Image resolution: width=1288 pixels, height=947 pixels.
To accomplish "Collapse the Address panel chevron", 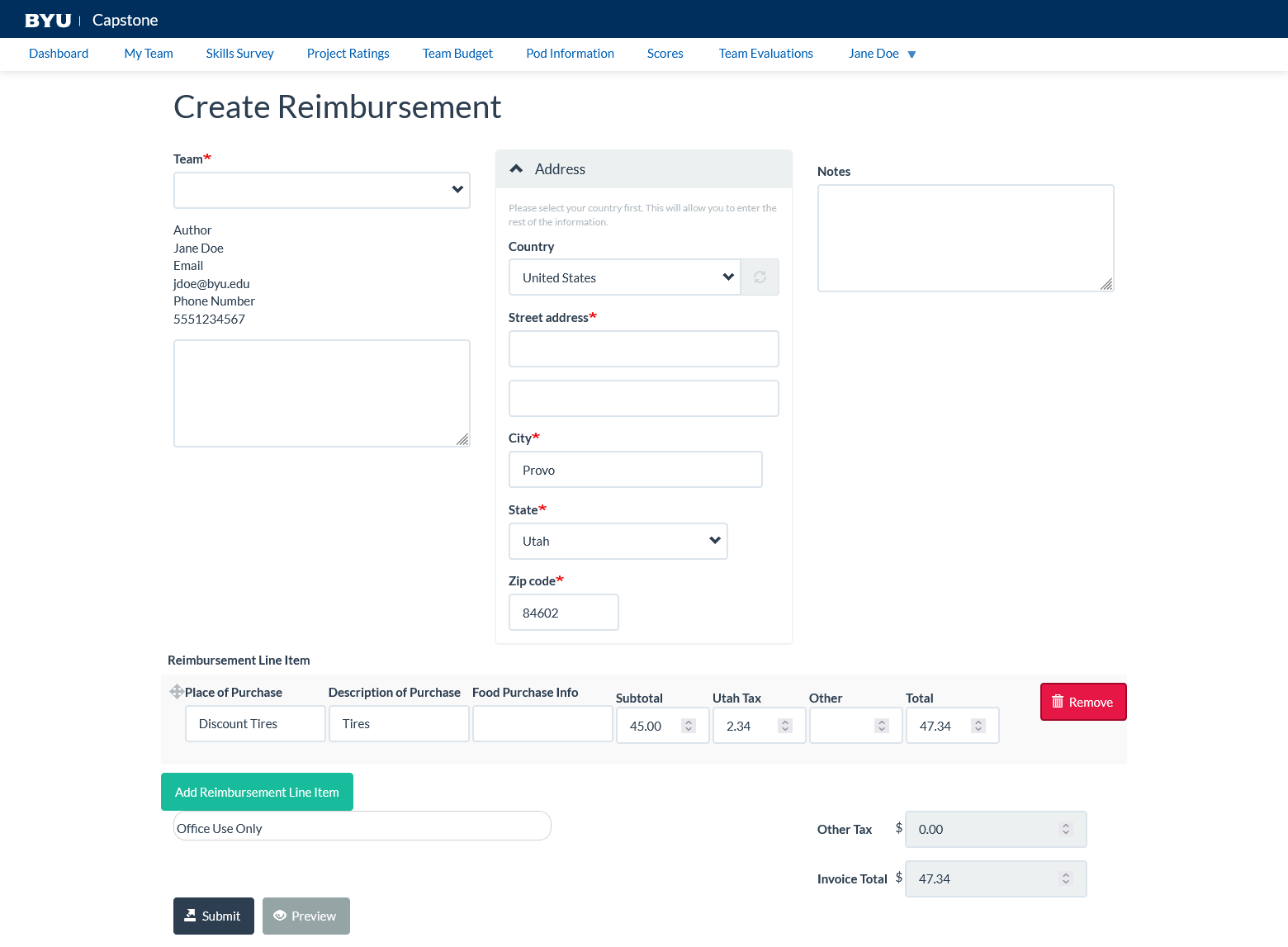I will 517,169.
